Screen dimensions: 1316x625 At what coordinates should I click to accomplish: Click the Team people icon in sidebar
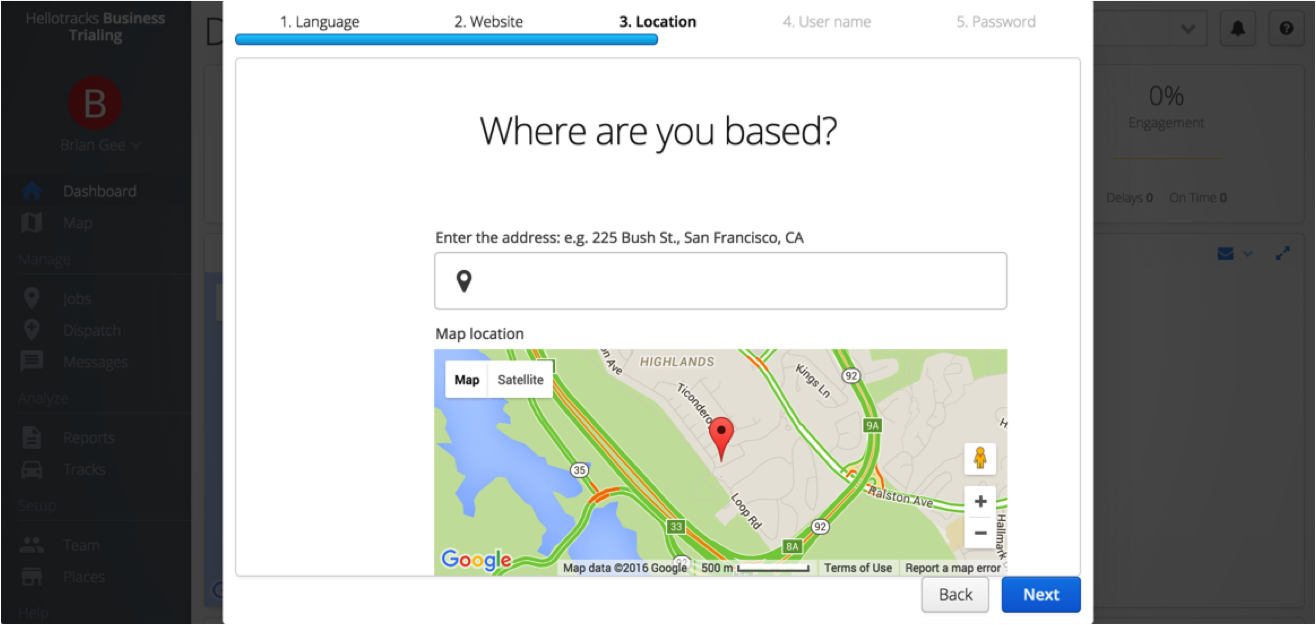32,545
